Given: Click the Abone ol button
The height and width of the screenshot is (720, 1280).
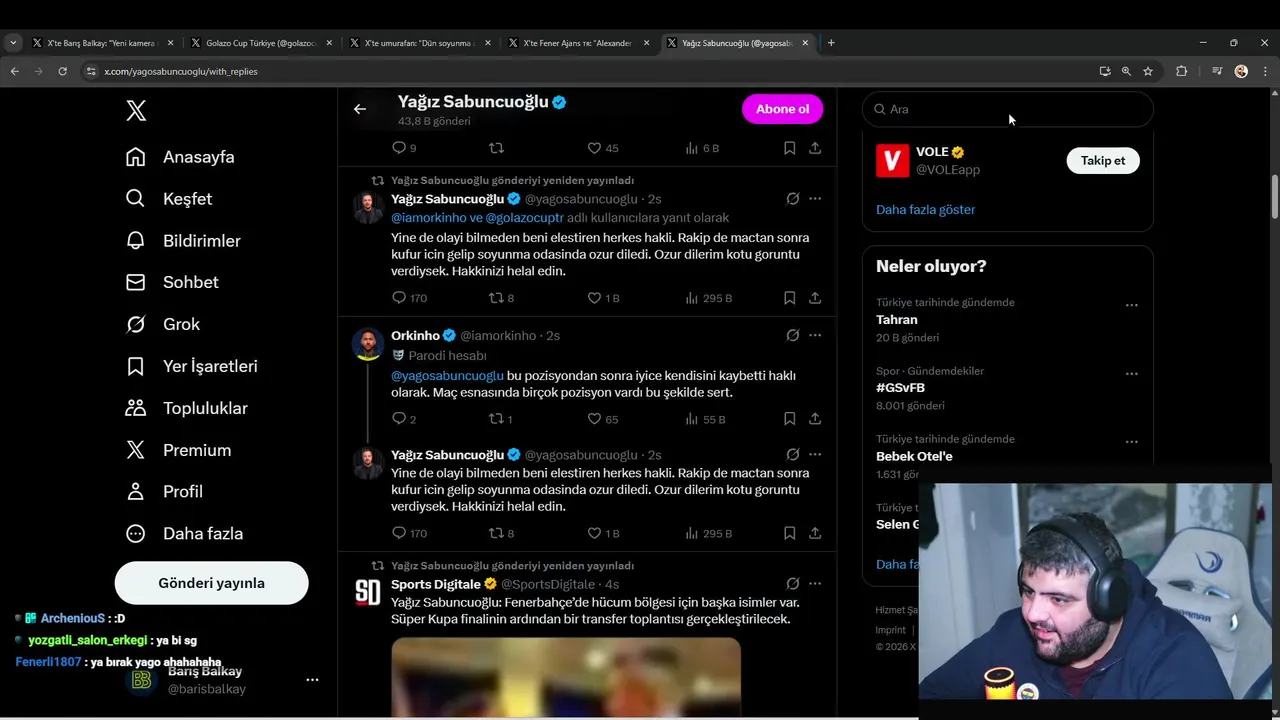Looking at the screenshot, I should tap(782, 109).
